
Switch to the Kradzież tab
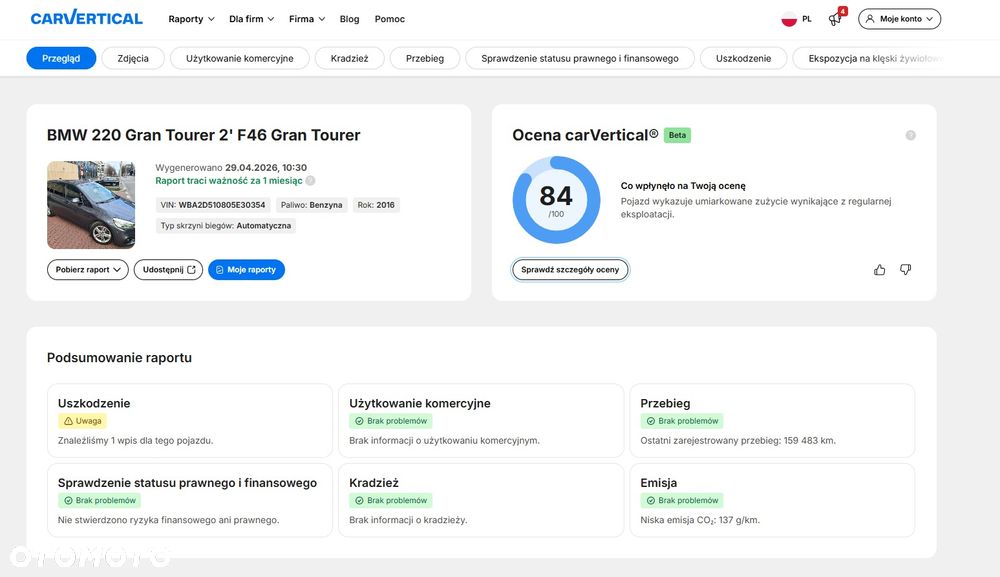pos(349,58)
